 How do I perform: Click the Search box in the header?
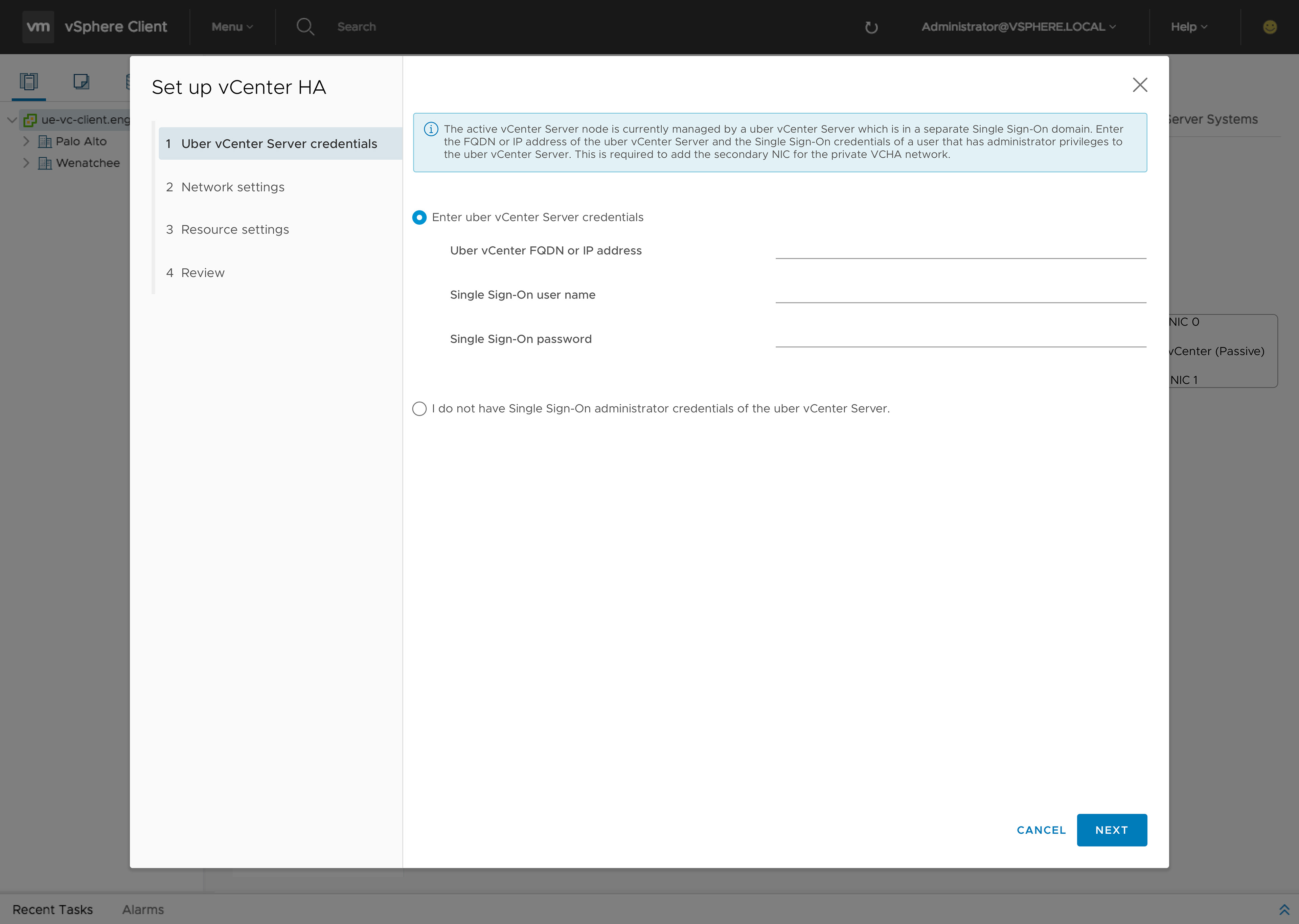357,27
